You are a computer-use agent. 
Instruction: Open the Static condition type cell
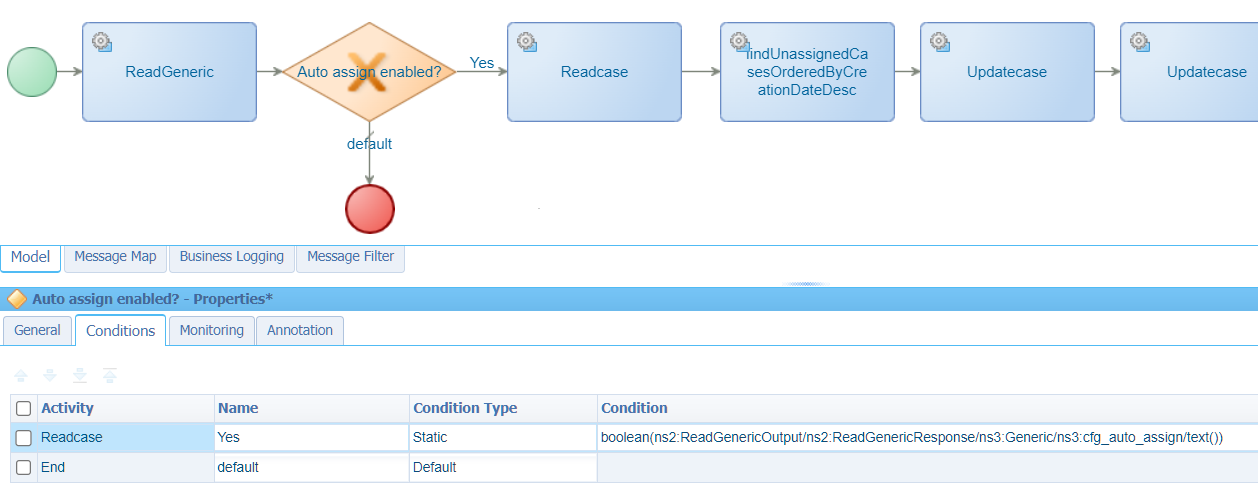503,438
